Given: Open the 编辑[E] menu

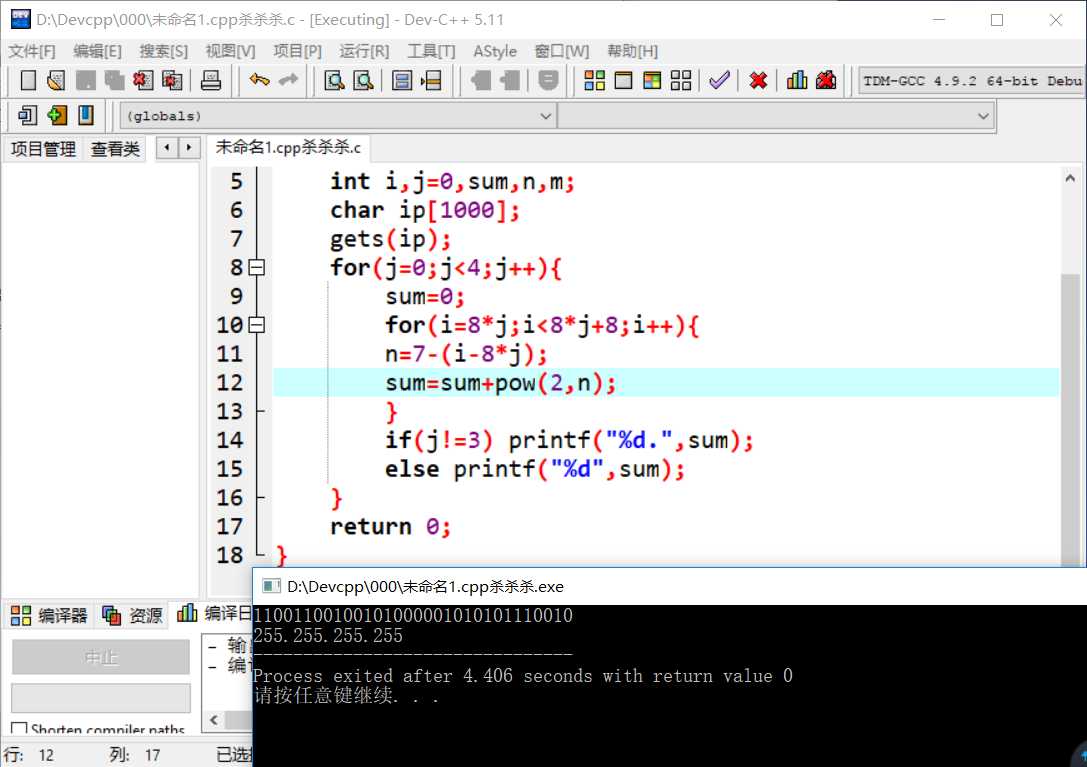Looking at the screenshot, I should [97, 51].
